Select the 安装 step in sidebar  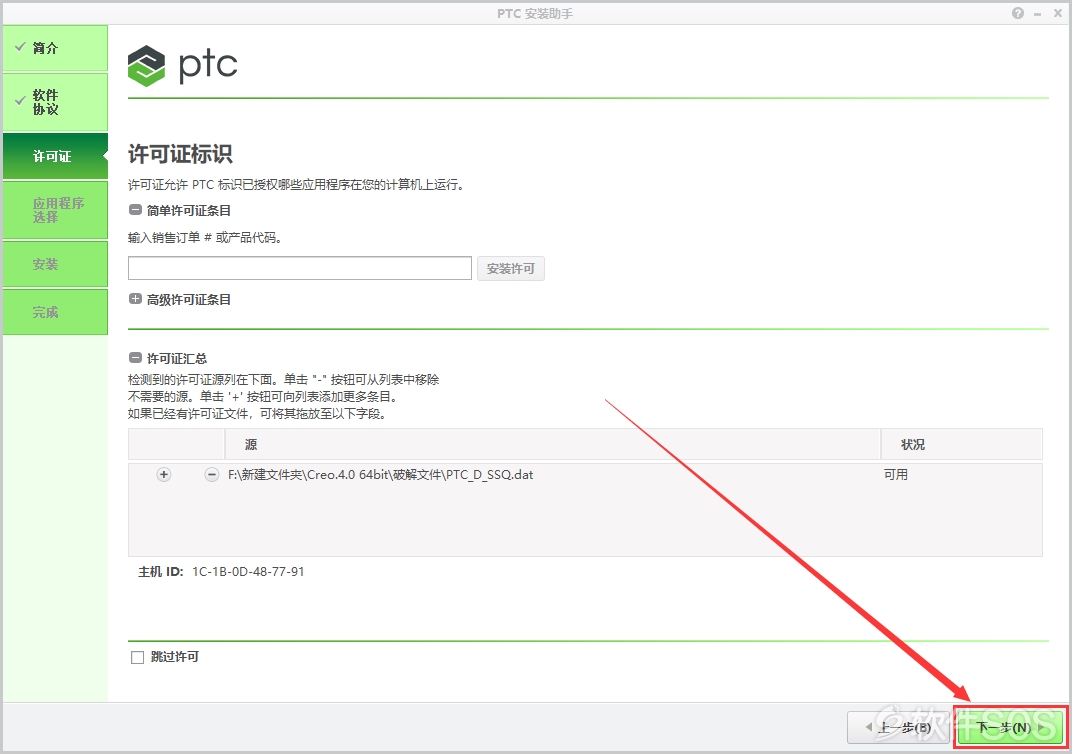55,264
